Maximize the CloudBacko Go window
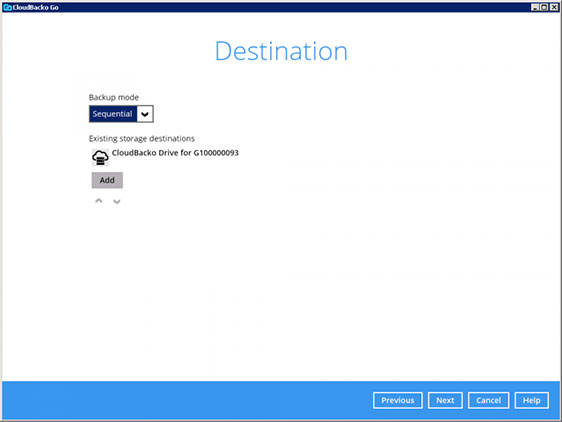 coord(544,7)
